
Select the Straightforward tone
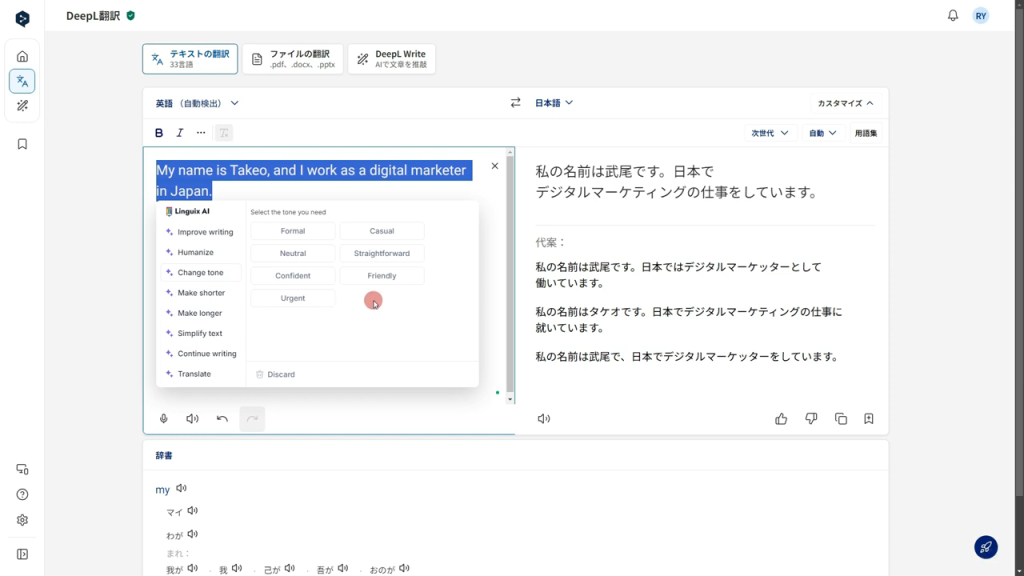(381, 253)
